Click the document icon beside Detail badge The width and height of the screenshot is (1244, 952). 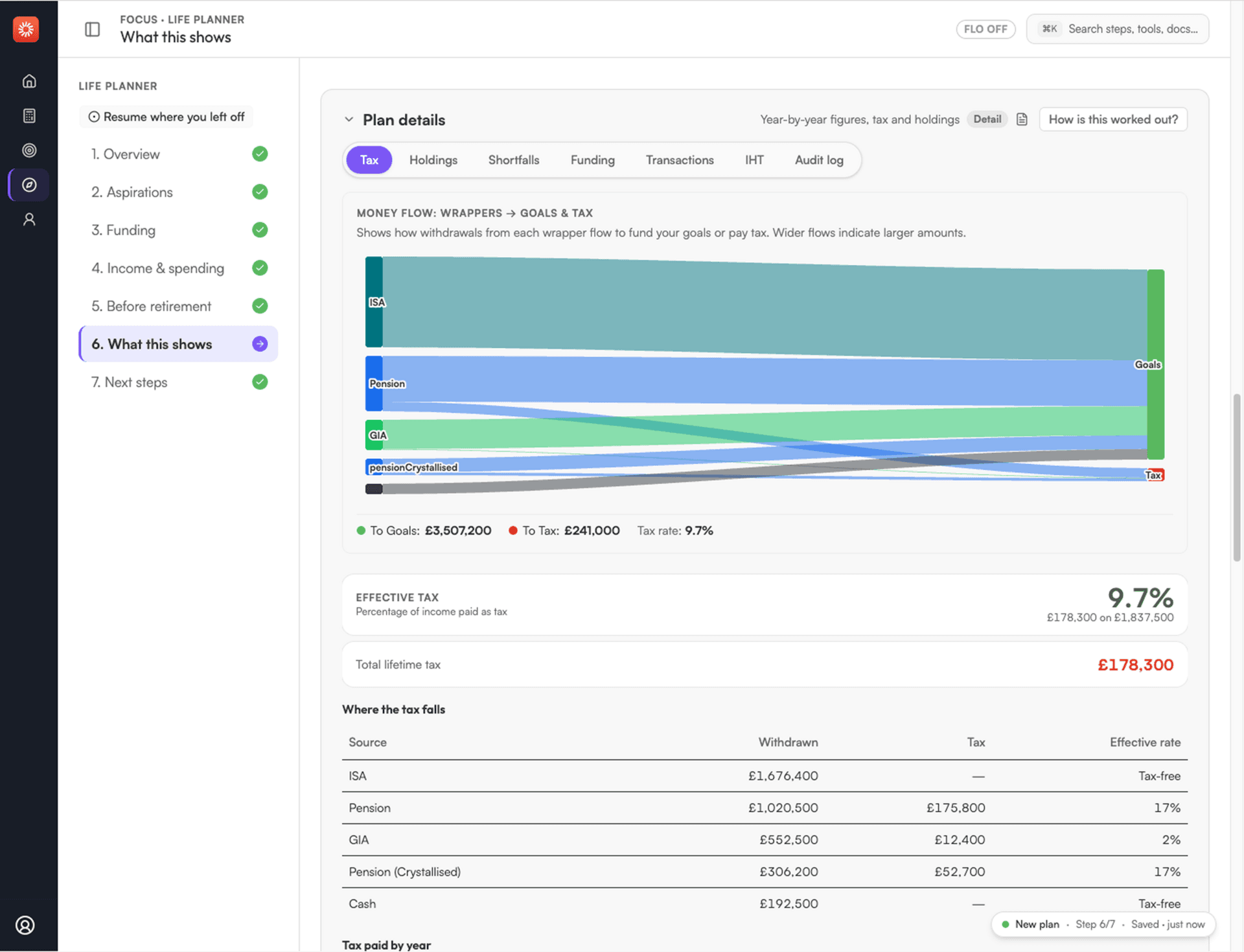(x=1022, y=119)
